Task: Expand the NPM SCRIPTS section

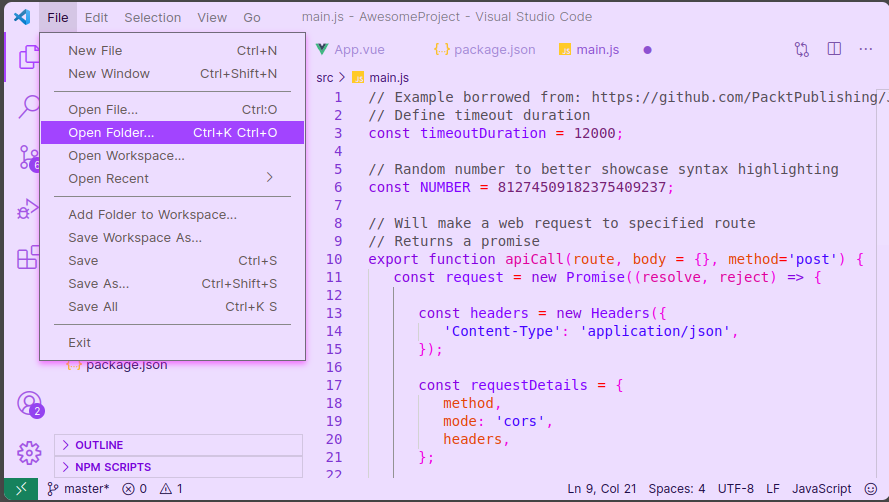Action: 179,467
